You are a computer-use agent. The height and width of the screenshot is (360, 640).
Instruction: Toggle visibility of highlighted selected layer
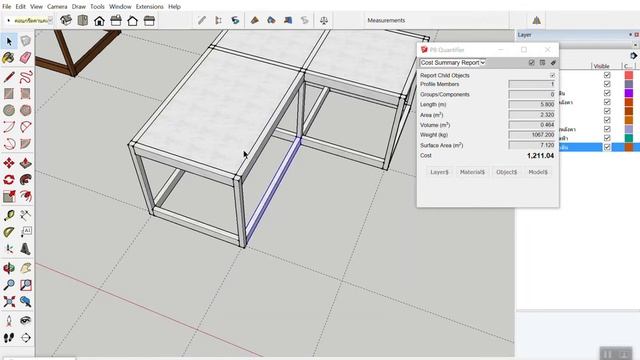point(607,147)
